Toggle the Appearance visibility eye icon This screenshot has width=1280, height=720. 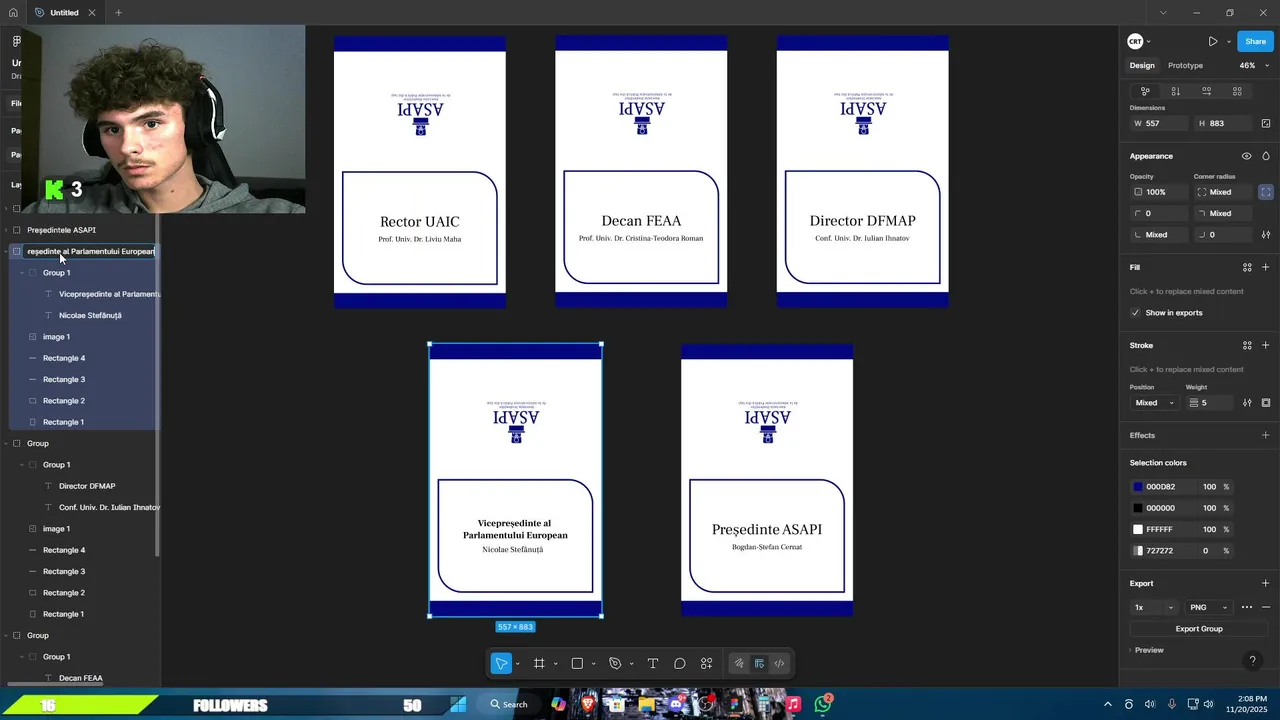[1246, 156]
